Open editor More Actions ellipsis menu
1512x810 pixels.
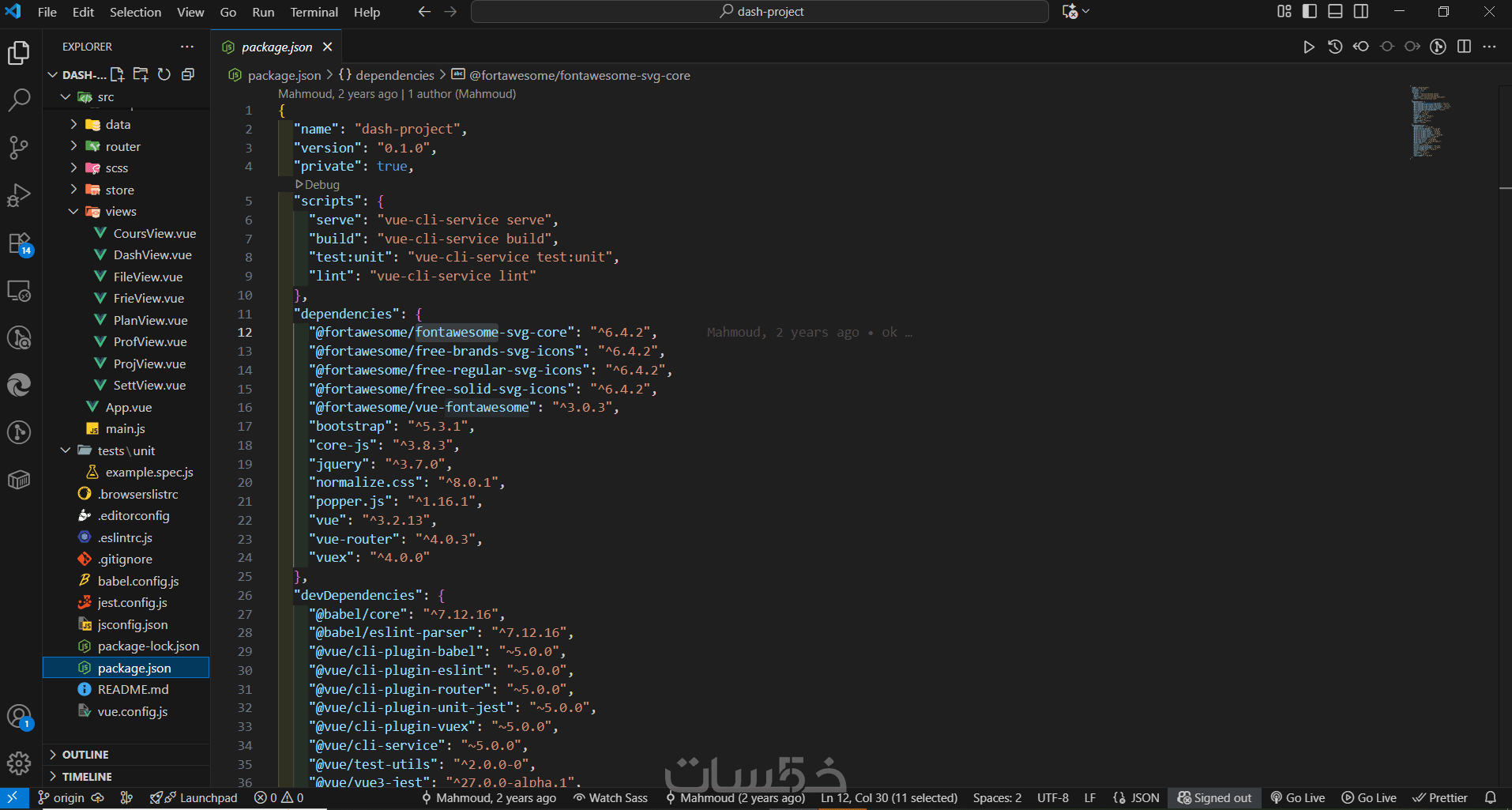1490,47
